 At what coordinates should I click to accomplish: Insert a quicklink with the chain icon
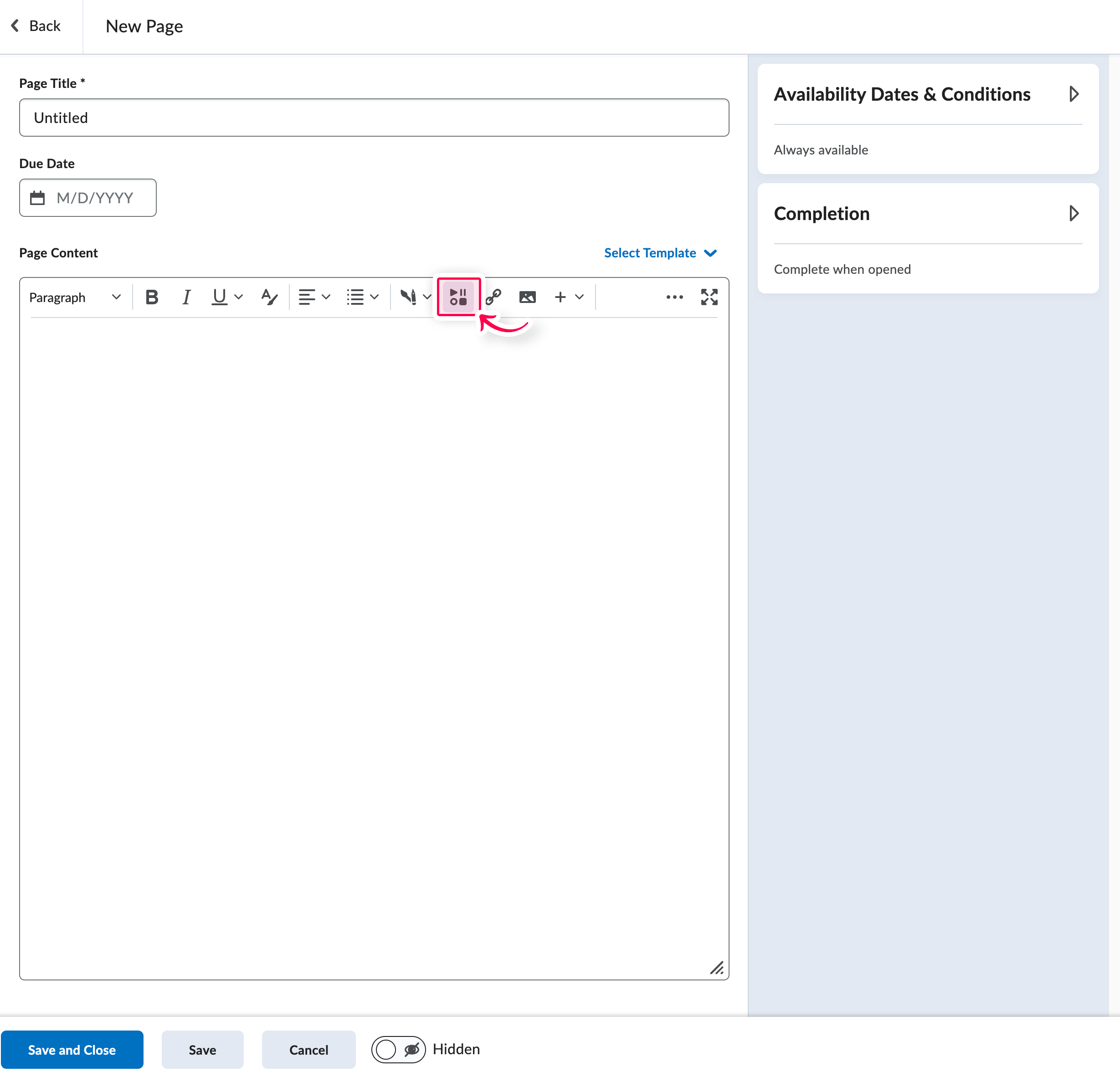point(493,297)
